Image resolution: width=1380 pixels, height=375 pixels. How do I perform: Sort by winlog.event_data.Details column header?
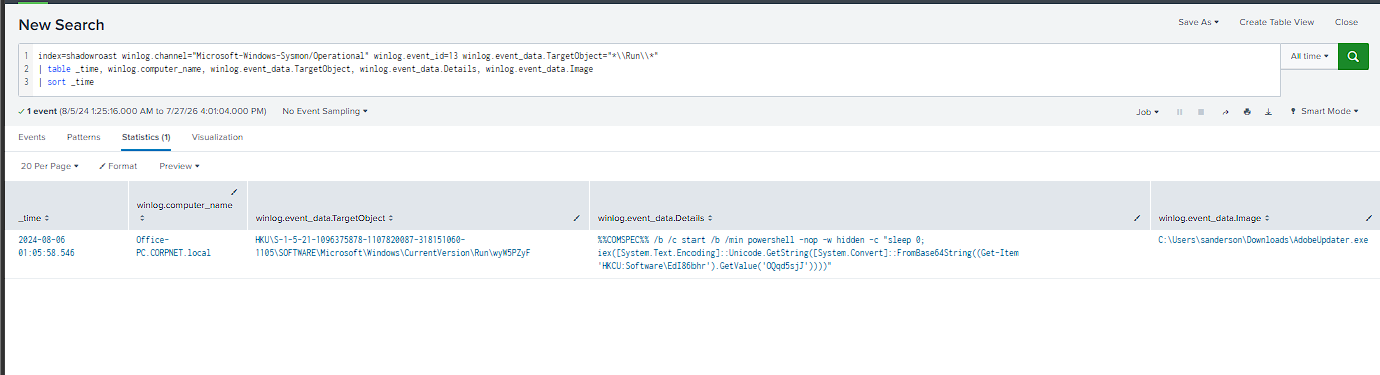(x=654, y=217)
